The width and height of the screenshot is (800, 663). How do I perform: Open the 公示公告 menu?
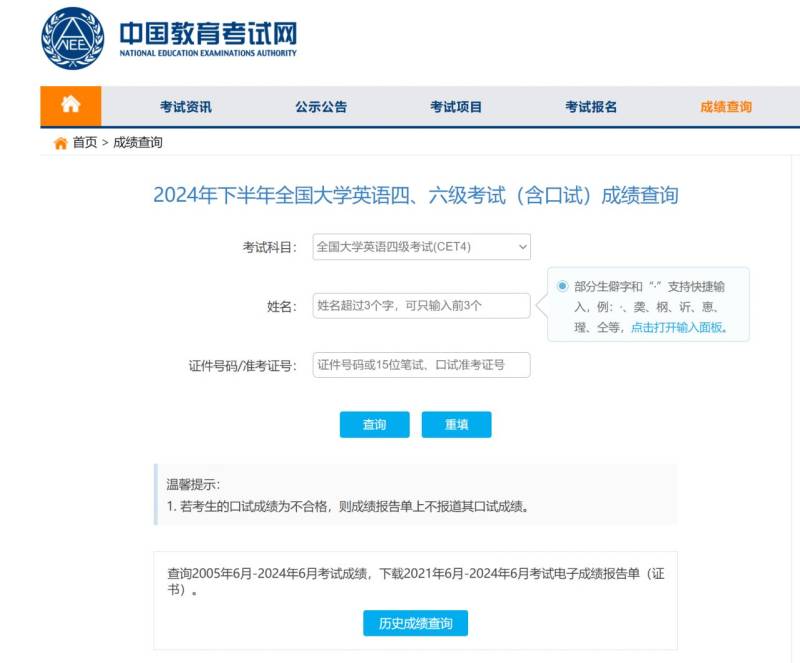pyautogui.click(x=321, y=107)
